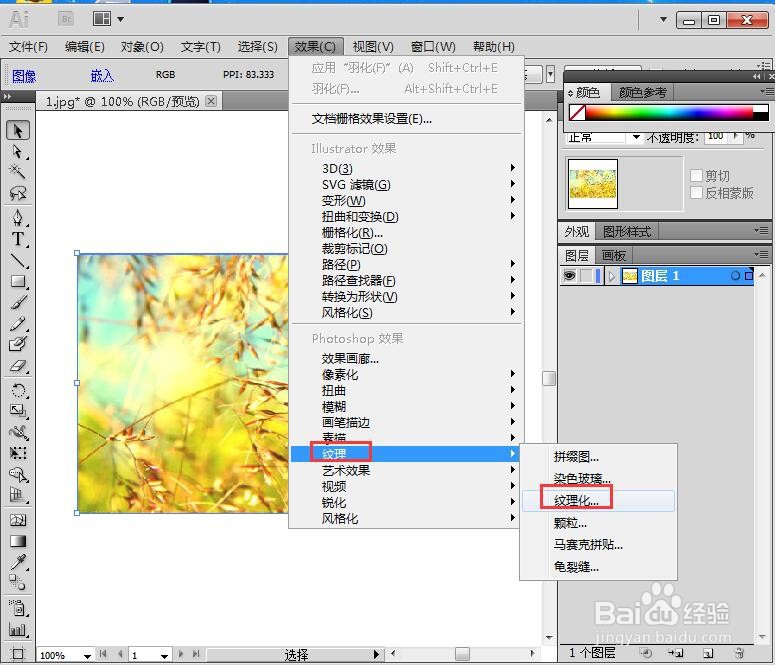Select the Pencil tool
Image resolution: width=775 pixels, height=665 pixels.
tap(18, 323)
